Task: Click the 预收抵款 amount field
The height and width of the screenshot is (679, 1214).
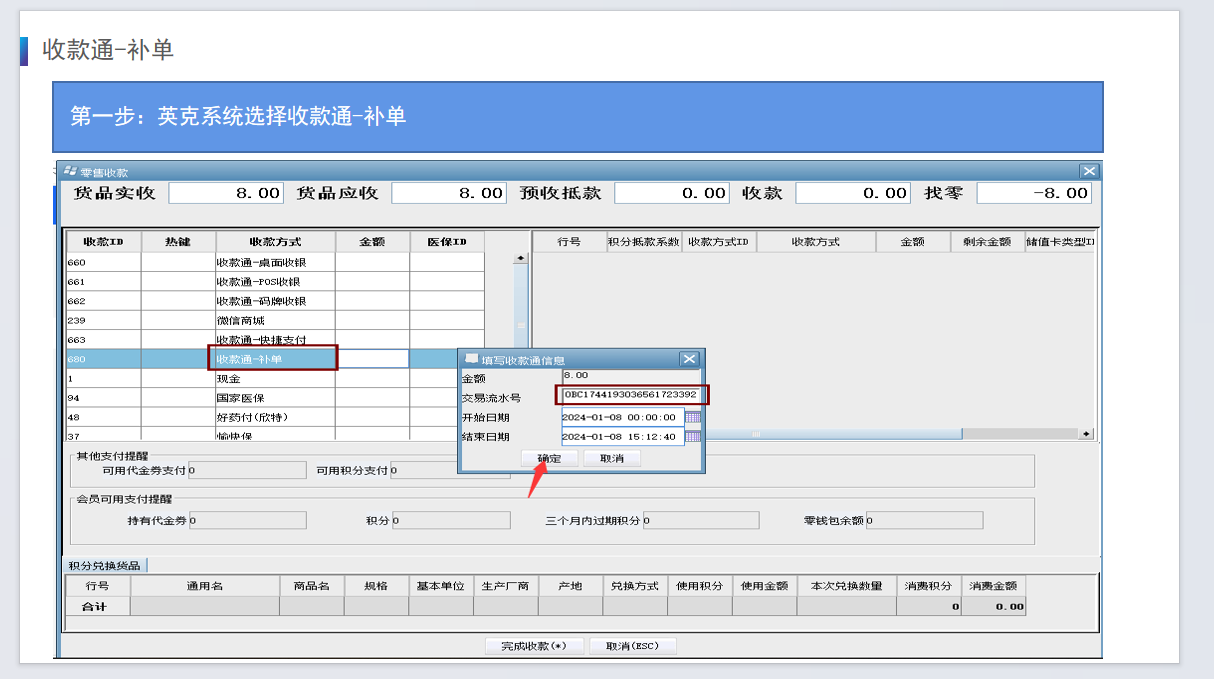Action: coord(672,193)
